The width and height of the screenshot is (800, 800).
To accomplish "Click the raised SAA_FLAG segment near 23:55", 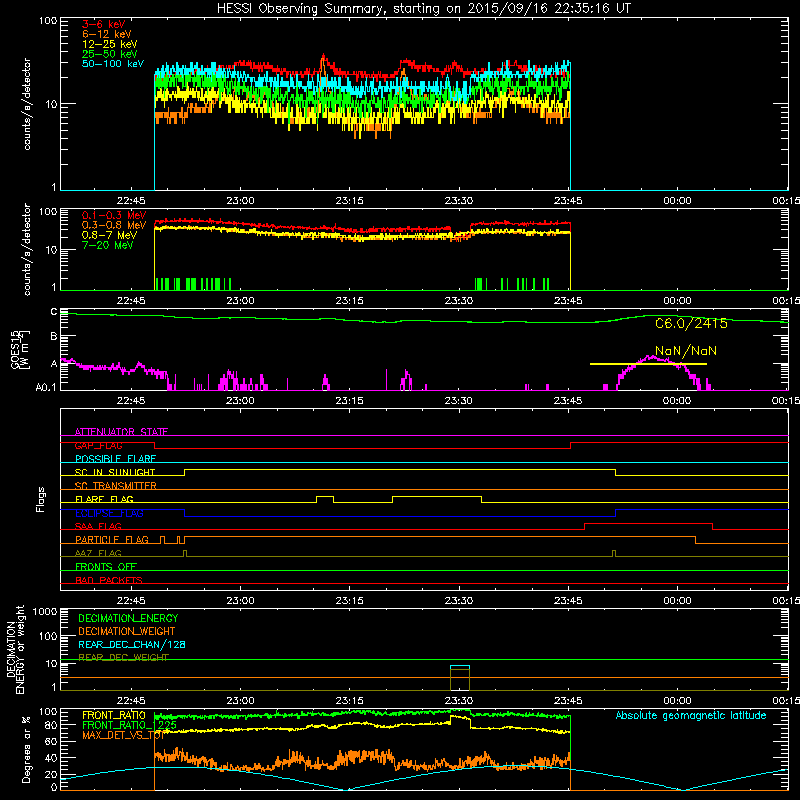I will [648, 523].
